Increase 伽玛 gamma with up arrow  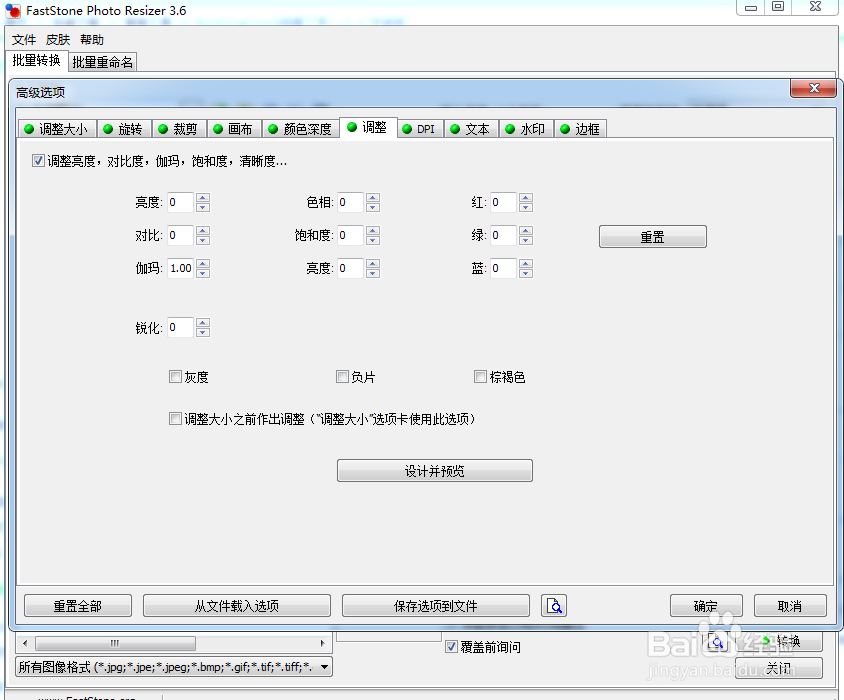[x=203, y=263]
